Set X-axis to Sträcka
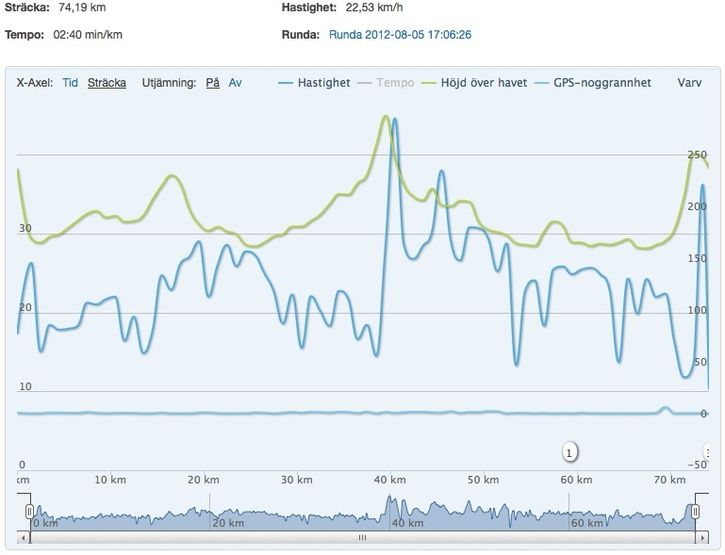The image size is (725, 555). tap(107, 83)
